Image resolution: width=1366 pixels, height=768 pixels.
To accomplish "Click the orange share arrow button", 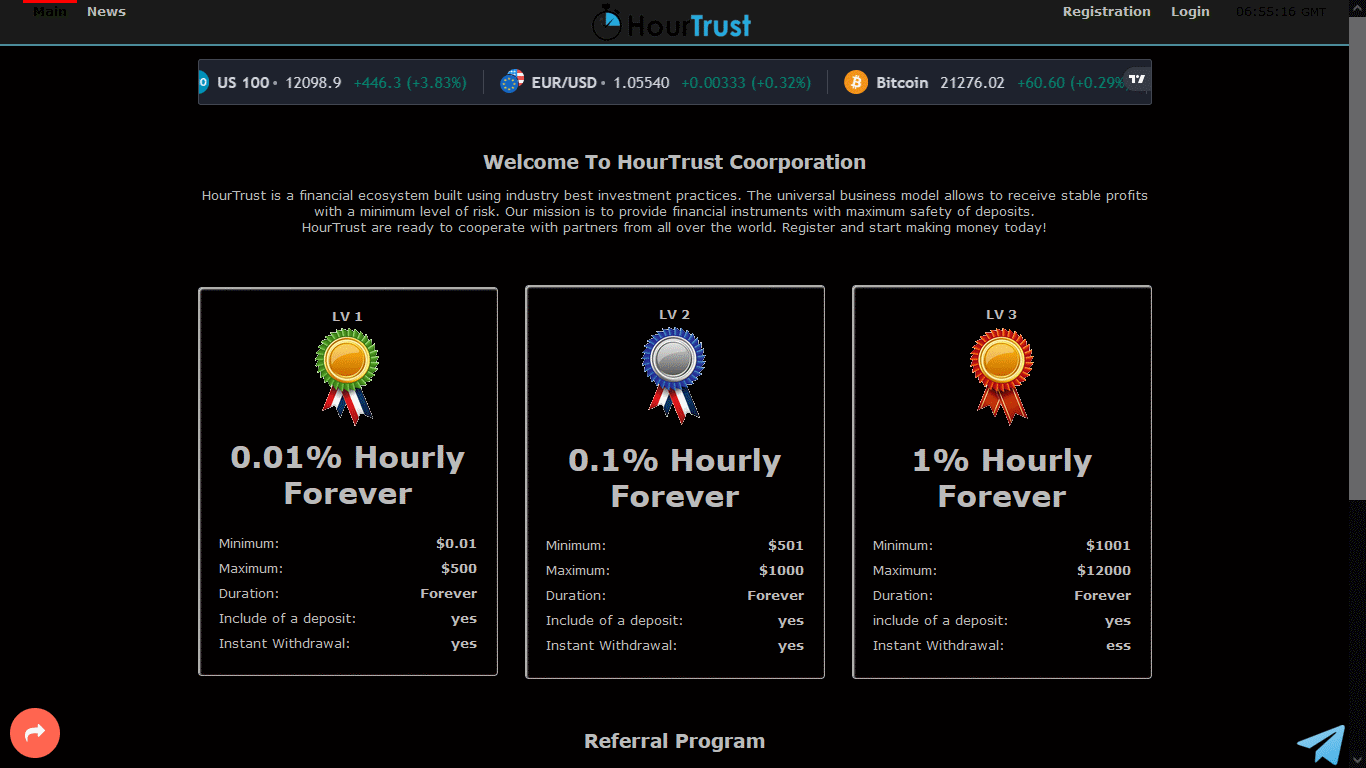I will [x=35, y=733].
